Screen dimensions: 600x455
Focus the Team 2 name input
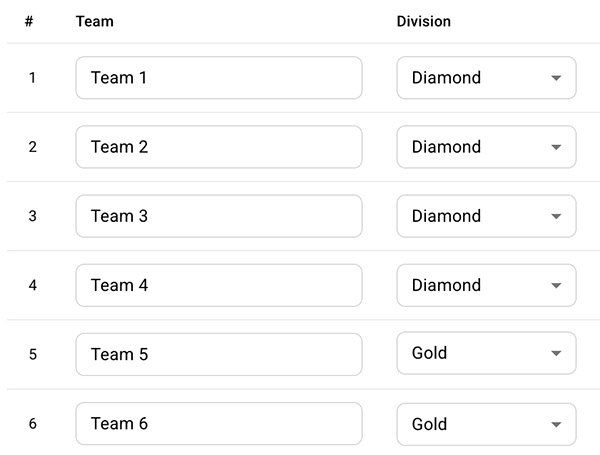click(219, 147)
